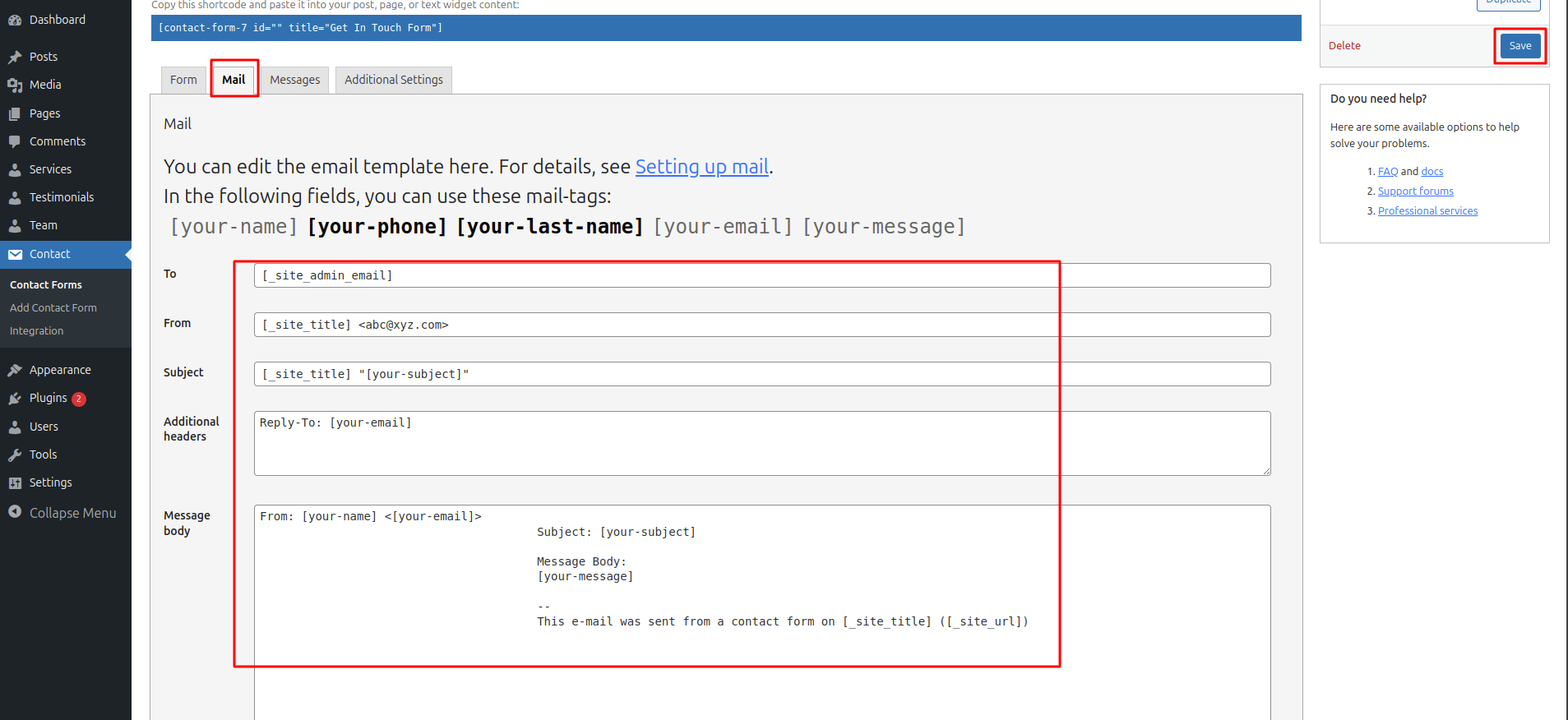Collapse the admin menu using the arrow icon

coord(15,512)
